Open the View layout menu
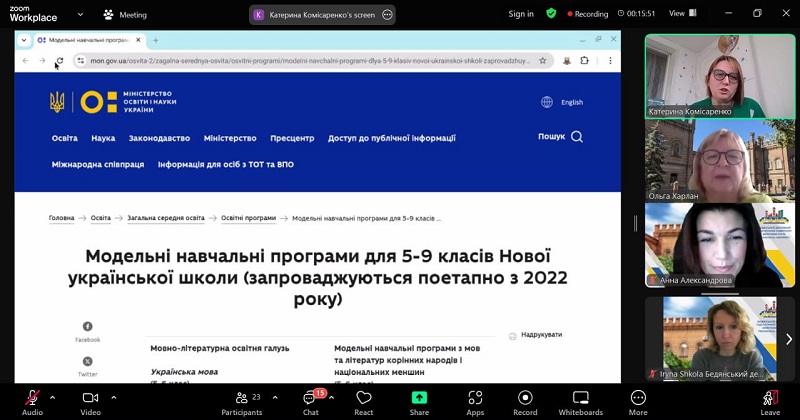Viewport: 800px width, 420px height. tap(683, 14)
